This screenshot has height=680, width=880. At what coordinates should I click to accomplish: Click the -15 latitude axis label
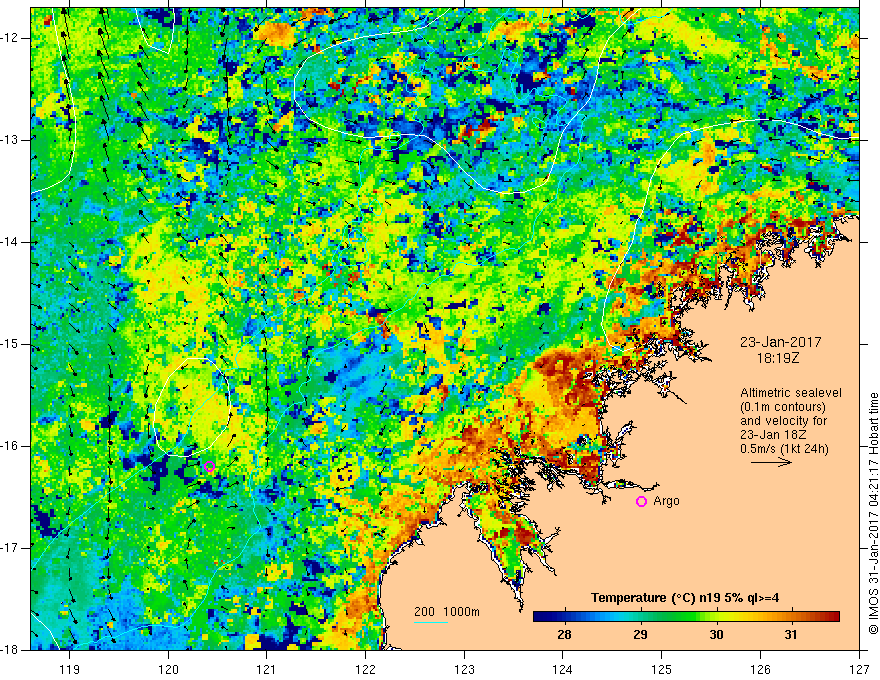[12, 344]
